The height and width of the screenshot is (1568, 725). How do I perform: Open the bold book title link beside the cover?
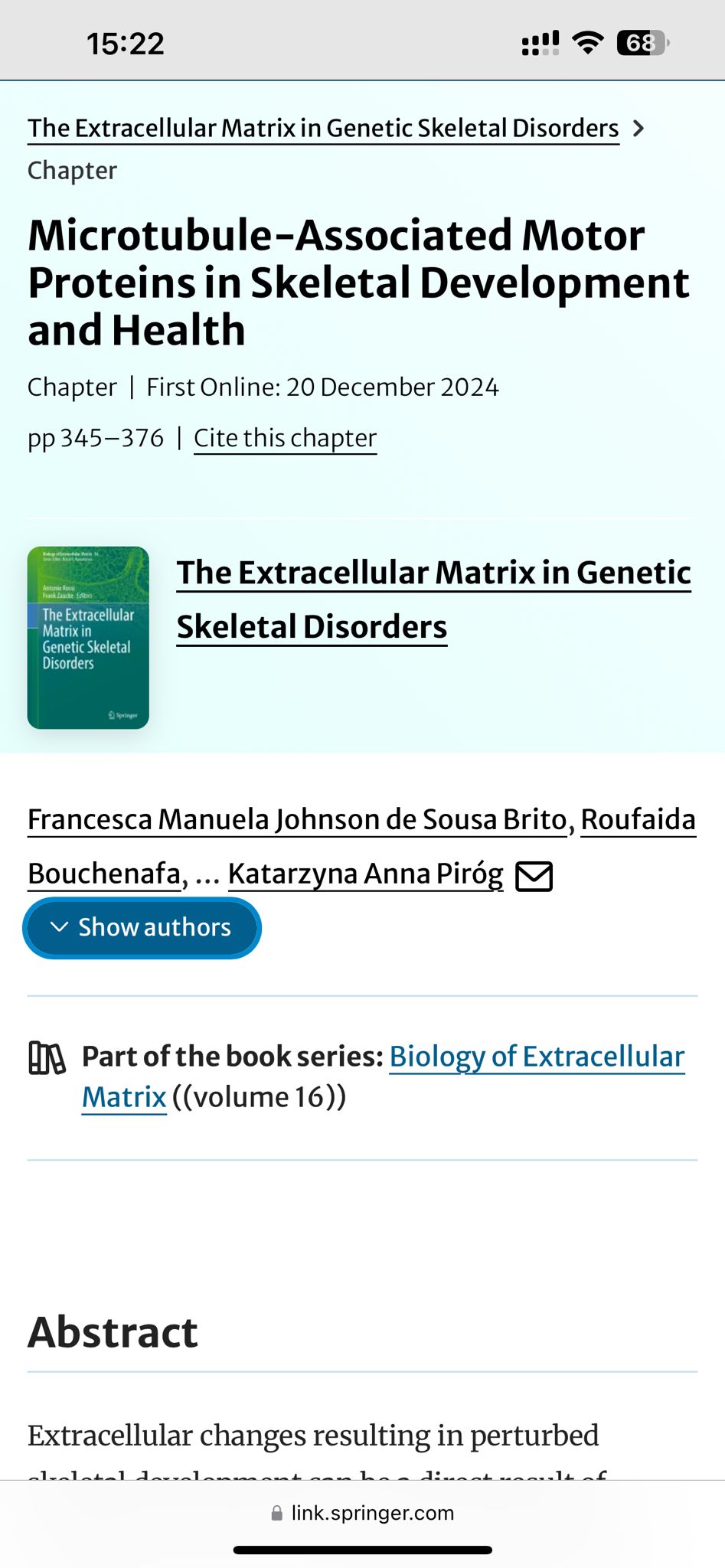(433, 599)
